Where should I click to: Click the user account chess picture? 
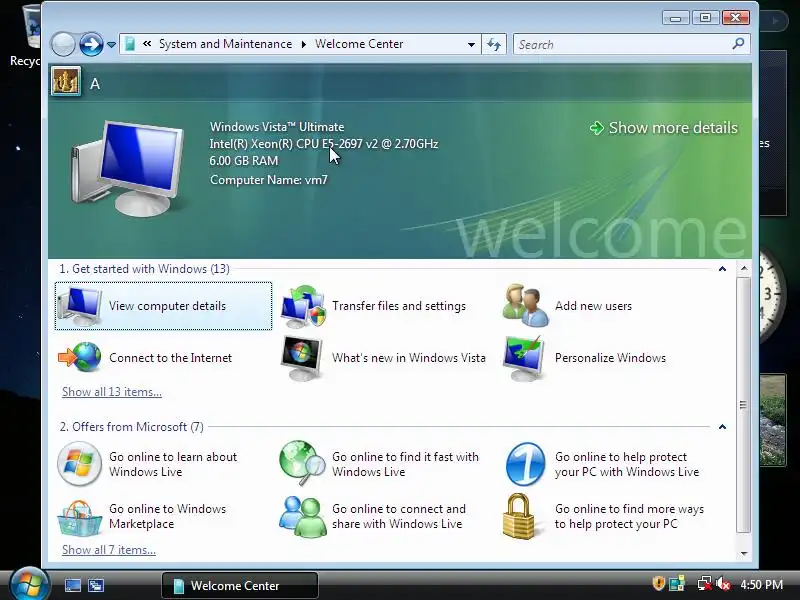click(66, 81)
